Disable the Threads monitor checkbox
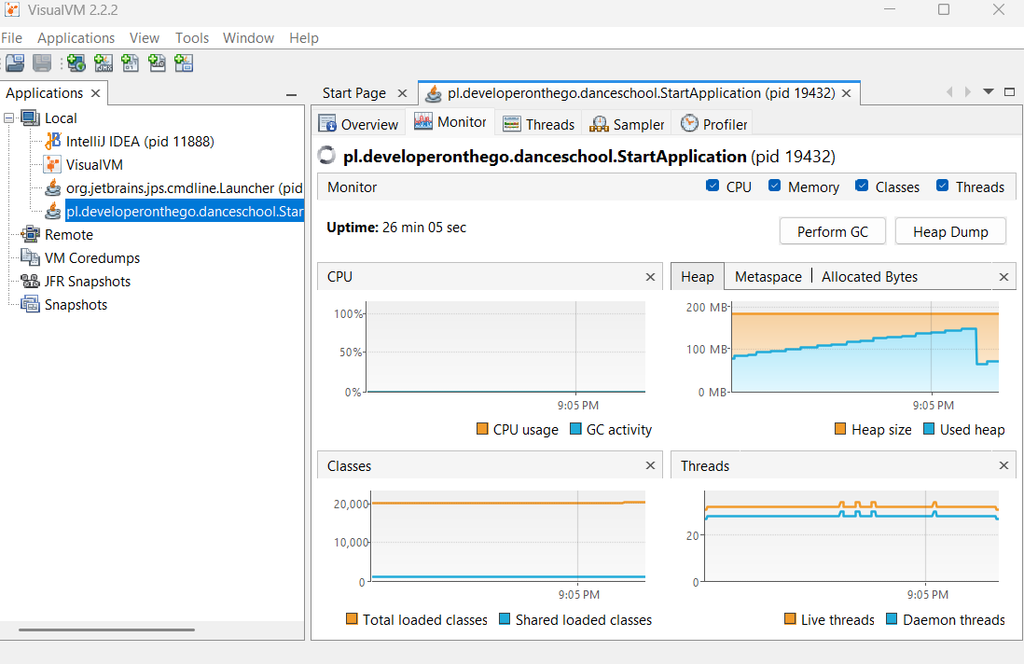Viewport: 1024px width, 664px height. click(942, 186)
